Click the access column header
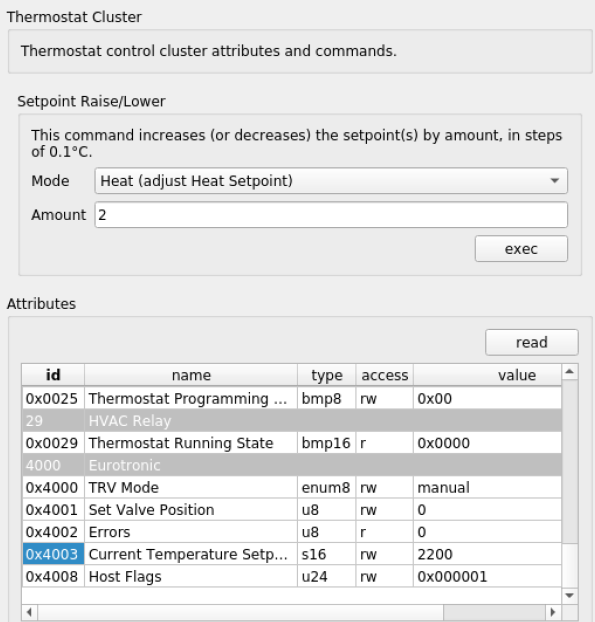The width and height of the screenshot is (595, 622). click(x=384, y=375)
